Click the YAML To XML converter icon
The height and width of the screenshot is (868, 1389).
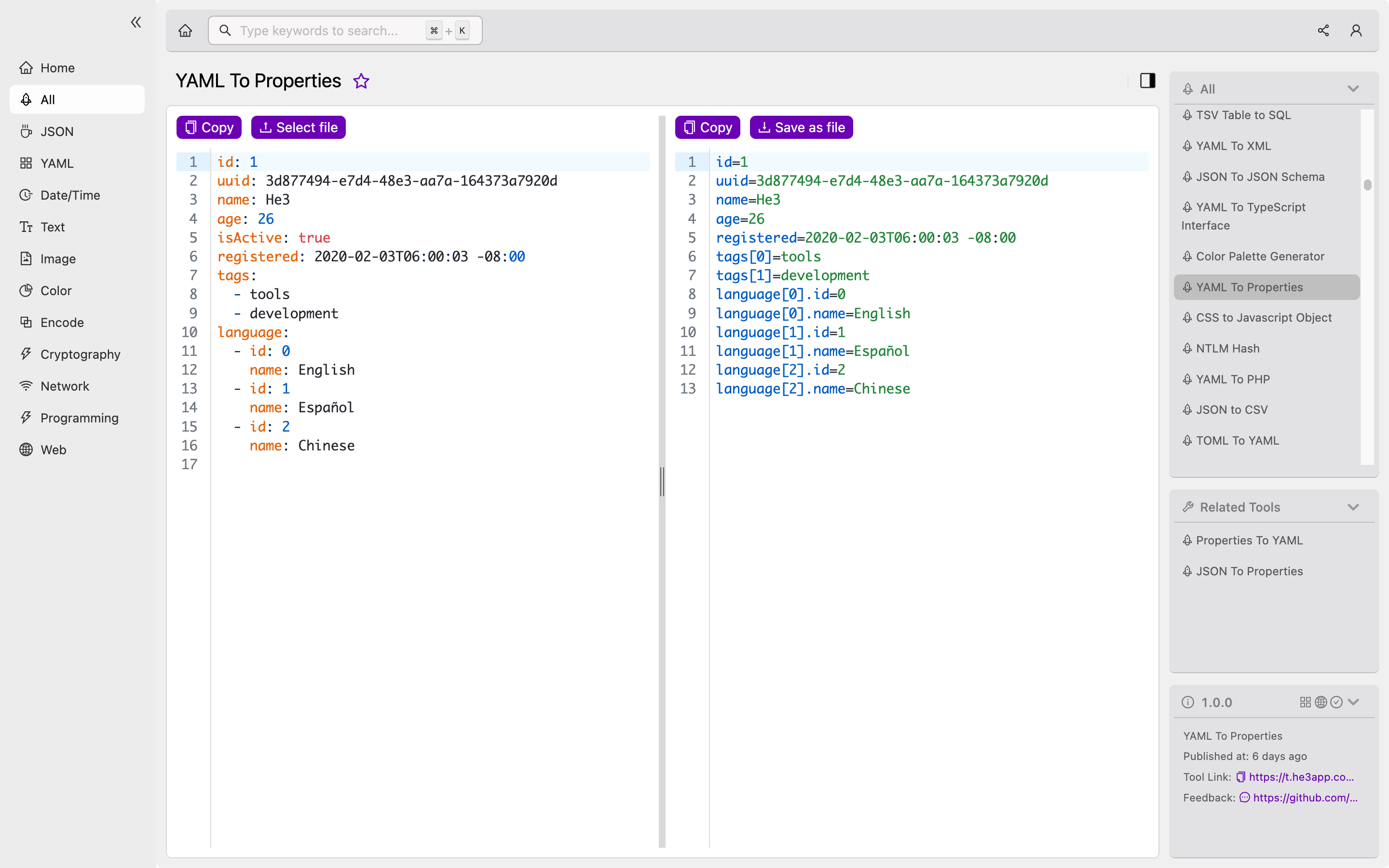(x=1188, y=145)
